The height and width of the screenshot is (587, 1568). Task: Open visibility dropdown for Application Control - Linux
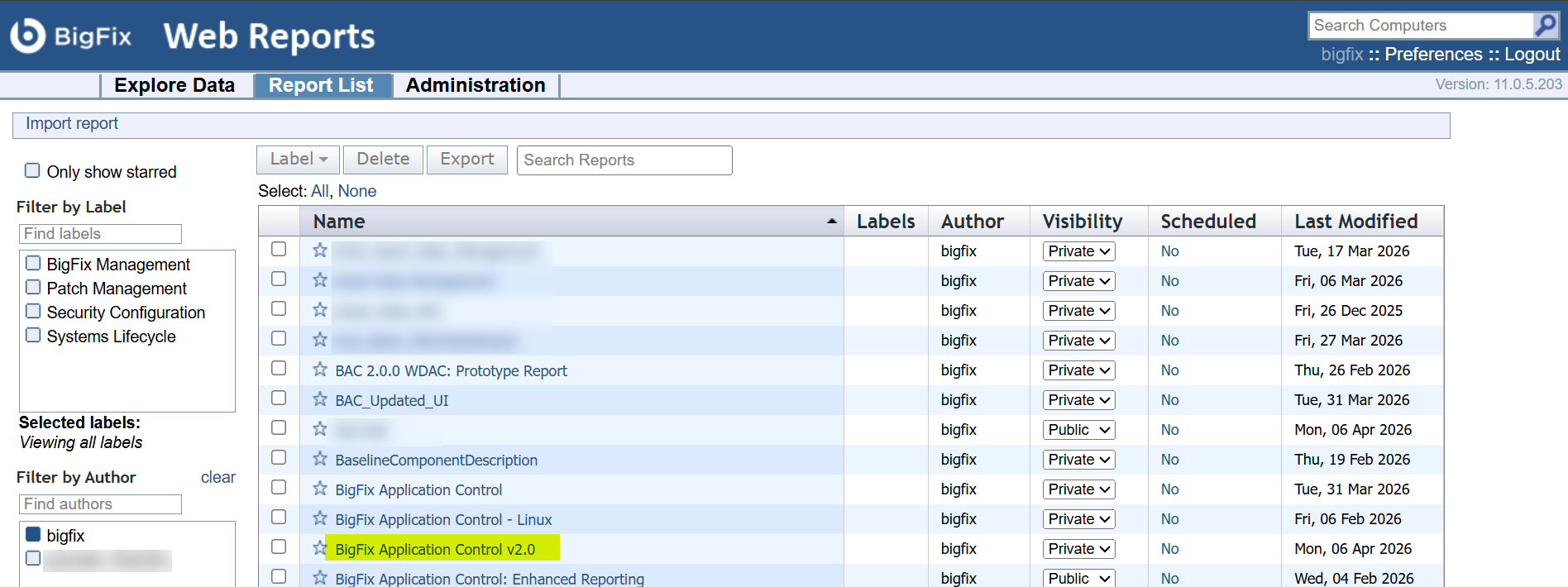click(1078, 519)
